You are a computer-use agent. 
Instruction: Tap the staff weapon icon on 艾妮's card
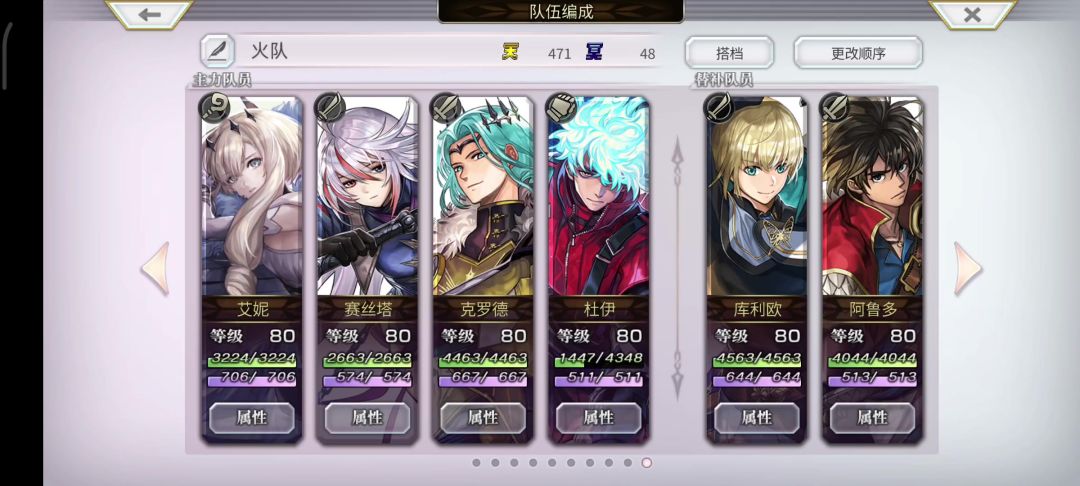click(214, 107)
